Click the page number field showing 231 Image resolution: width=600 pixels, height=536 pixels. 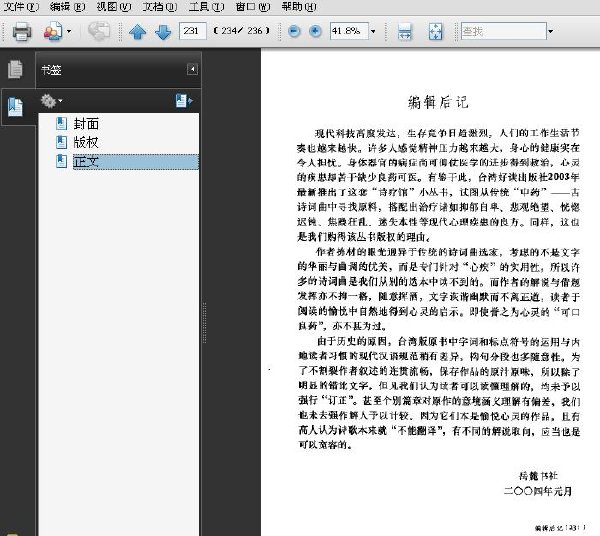(192, 31)
